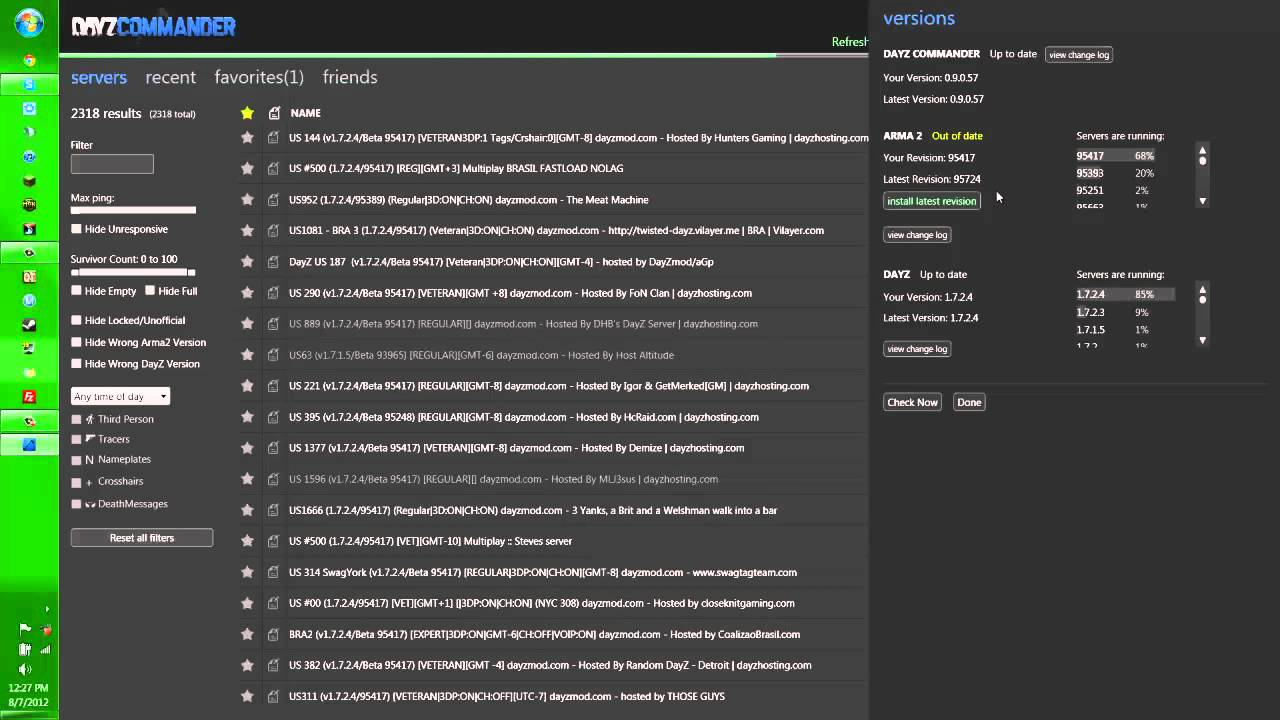The image size is (1280, 720).
Task: Toggle the Third Person filter checkbox
Action: pyautogui.click(x=76, y=420)
